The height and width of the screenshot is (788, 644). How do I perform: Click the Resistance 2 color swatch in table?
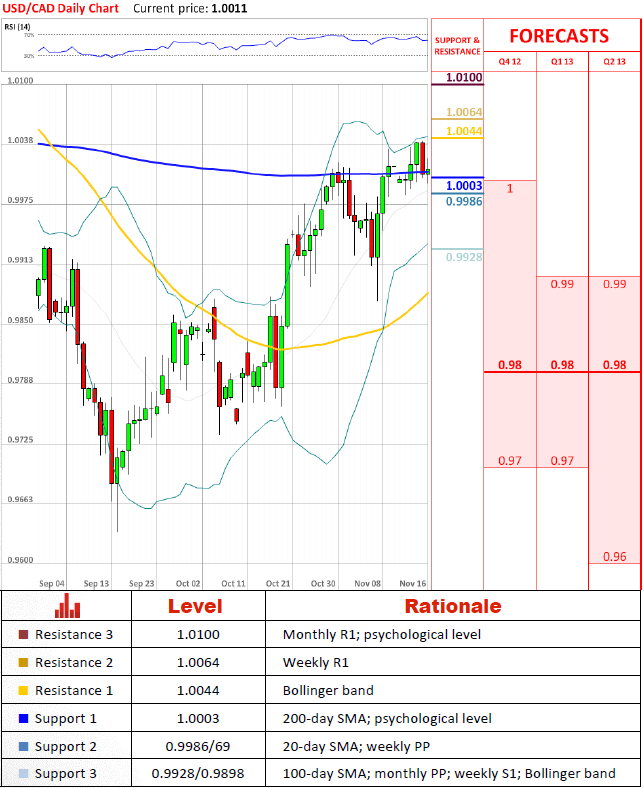23,663
